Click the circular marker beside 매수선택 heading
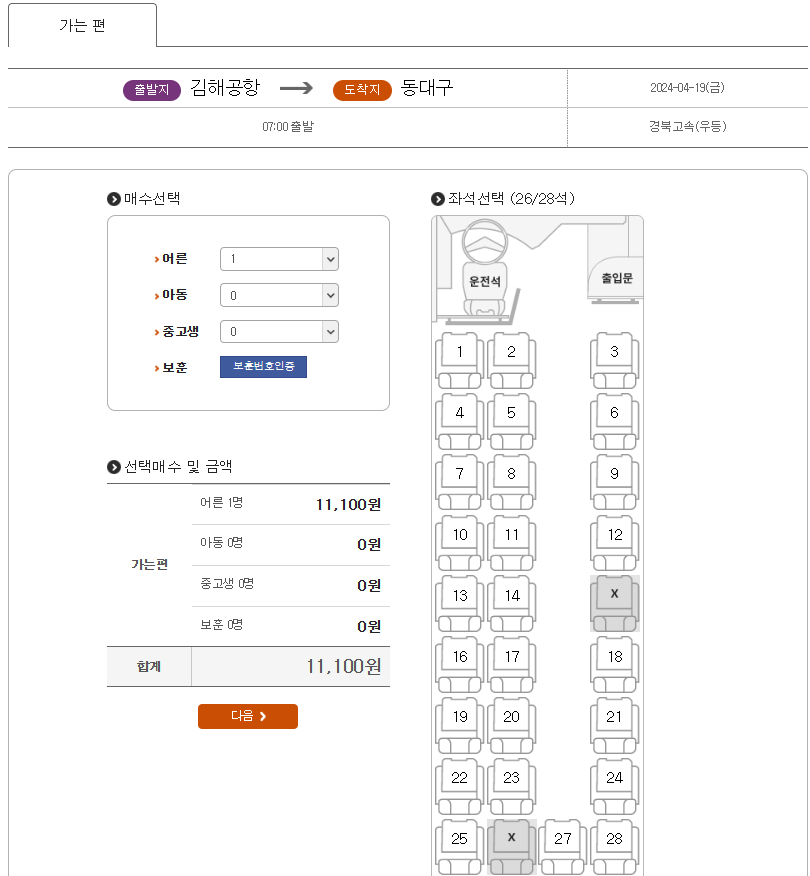810x876 pixels. coord(112,199)
